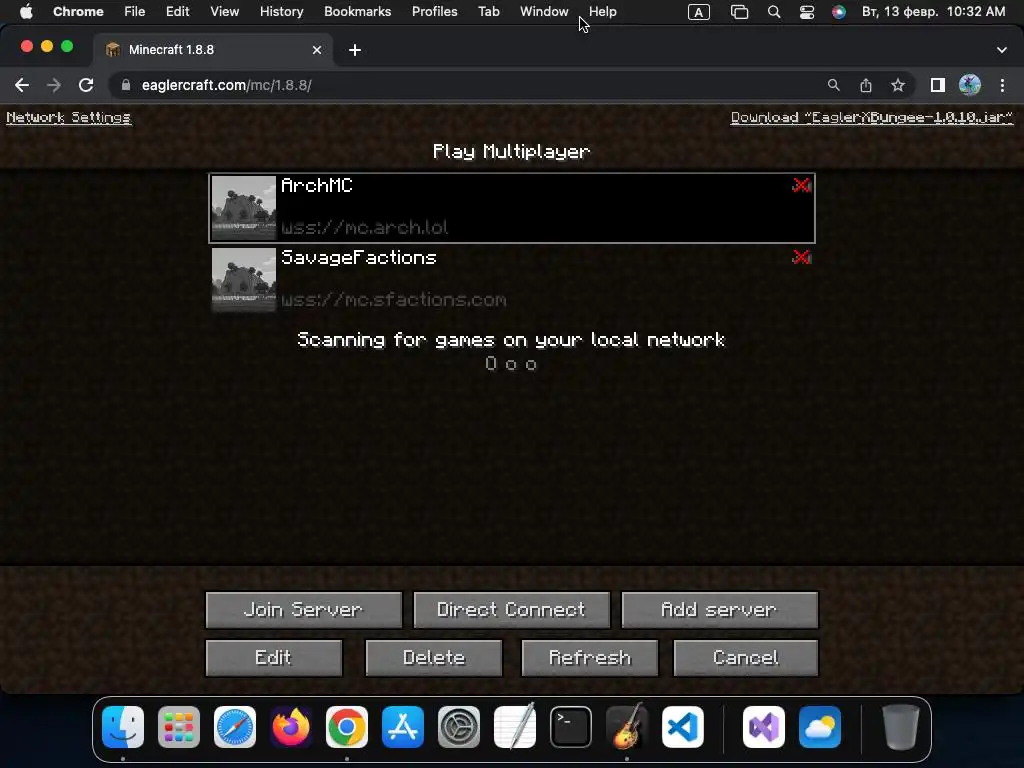Click the date and time display

(x=933, y=11)
